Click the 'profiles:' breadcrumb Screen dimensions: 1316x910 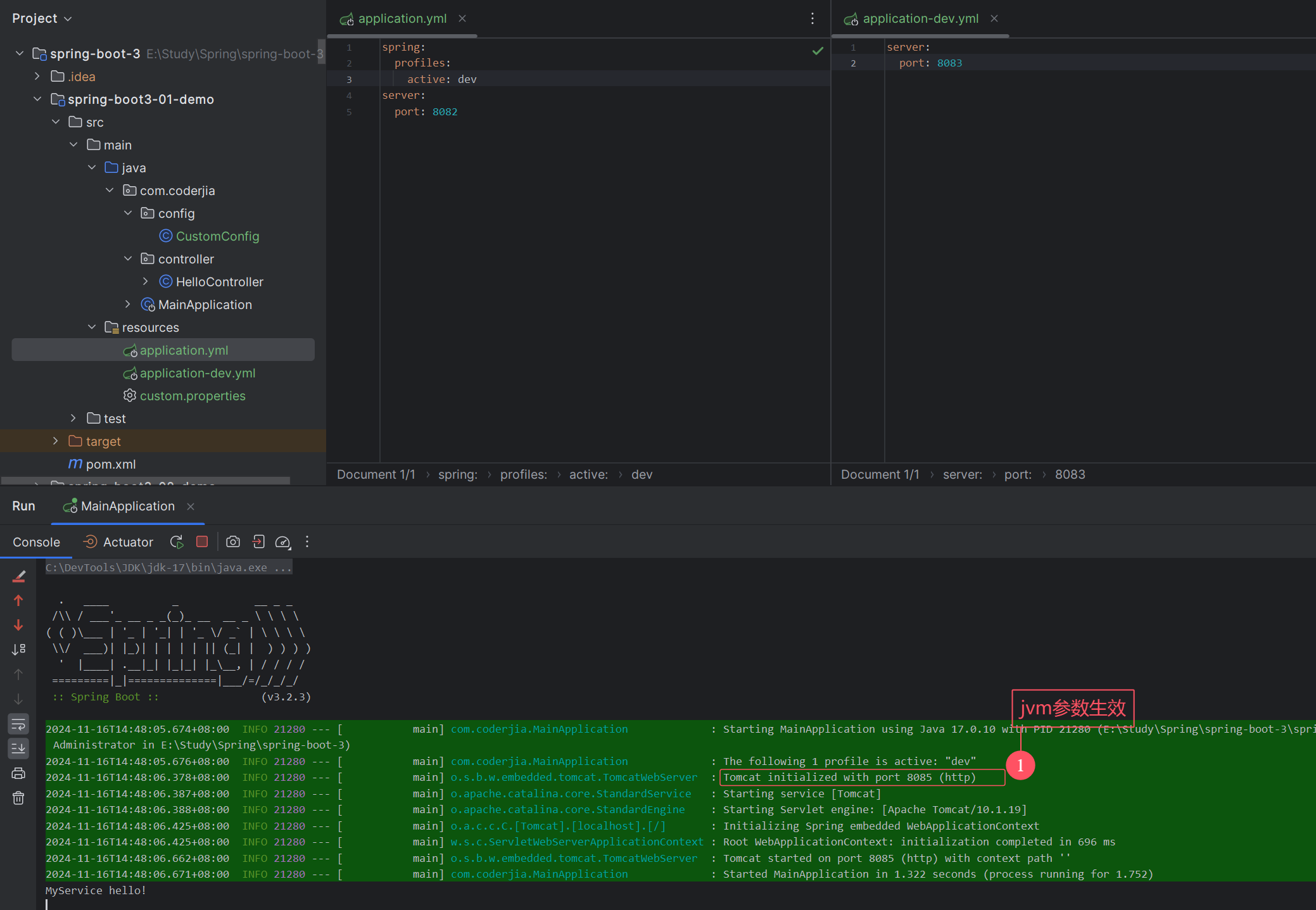pyautogui.click(x=524, y=474)
